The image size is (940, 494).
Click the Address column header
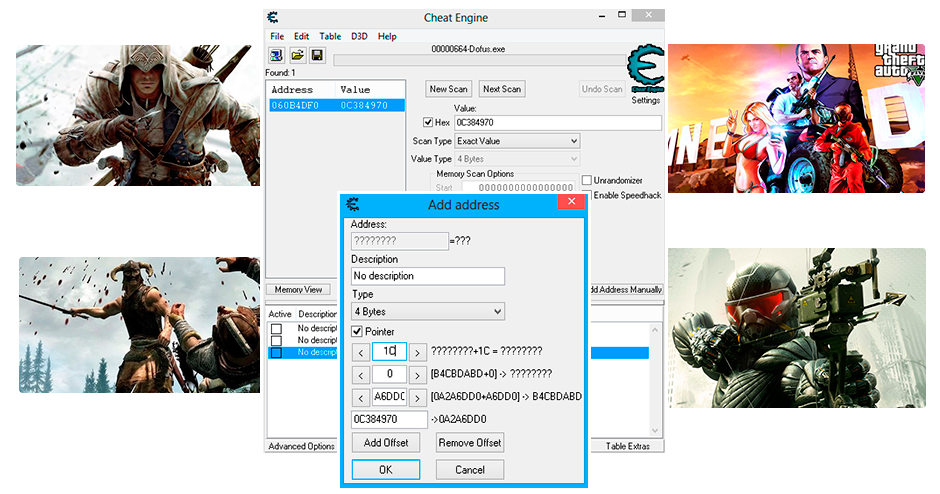click(x=302, y=89)
